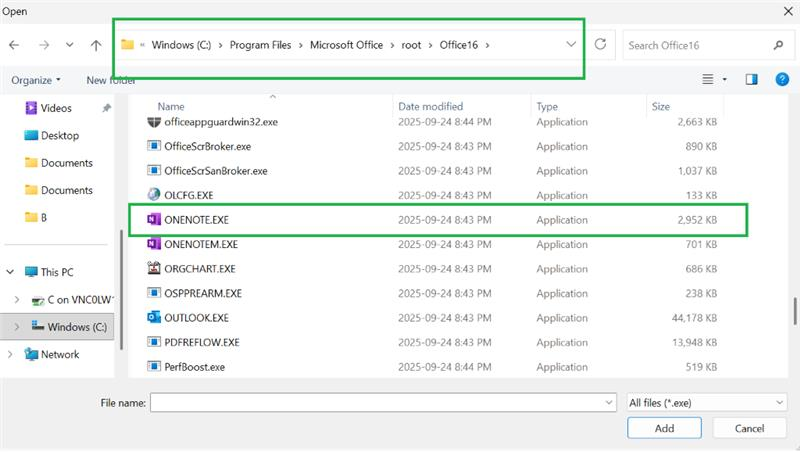This screenshot has width=800, height=452.
Task: Collapse the This PC tree node
Action: (10, 272)
